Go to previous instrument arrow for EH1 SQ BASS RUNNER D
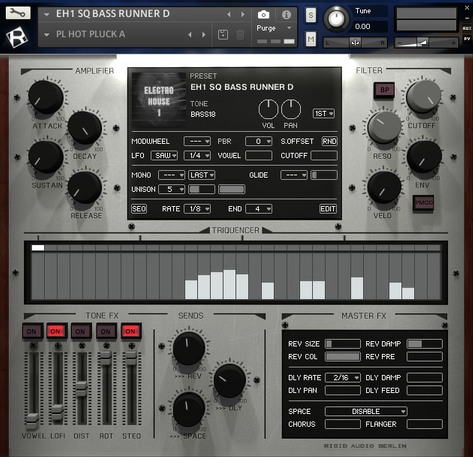 pos(229,14)
